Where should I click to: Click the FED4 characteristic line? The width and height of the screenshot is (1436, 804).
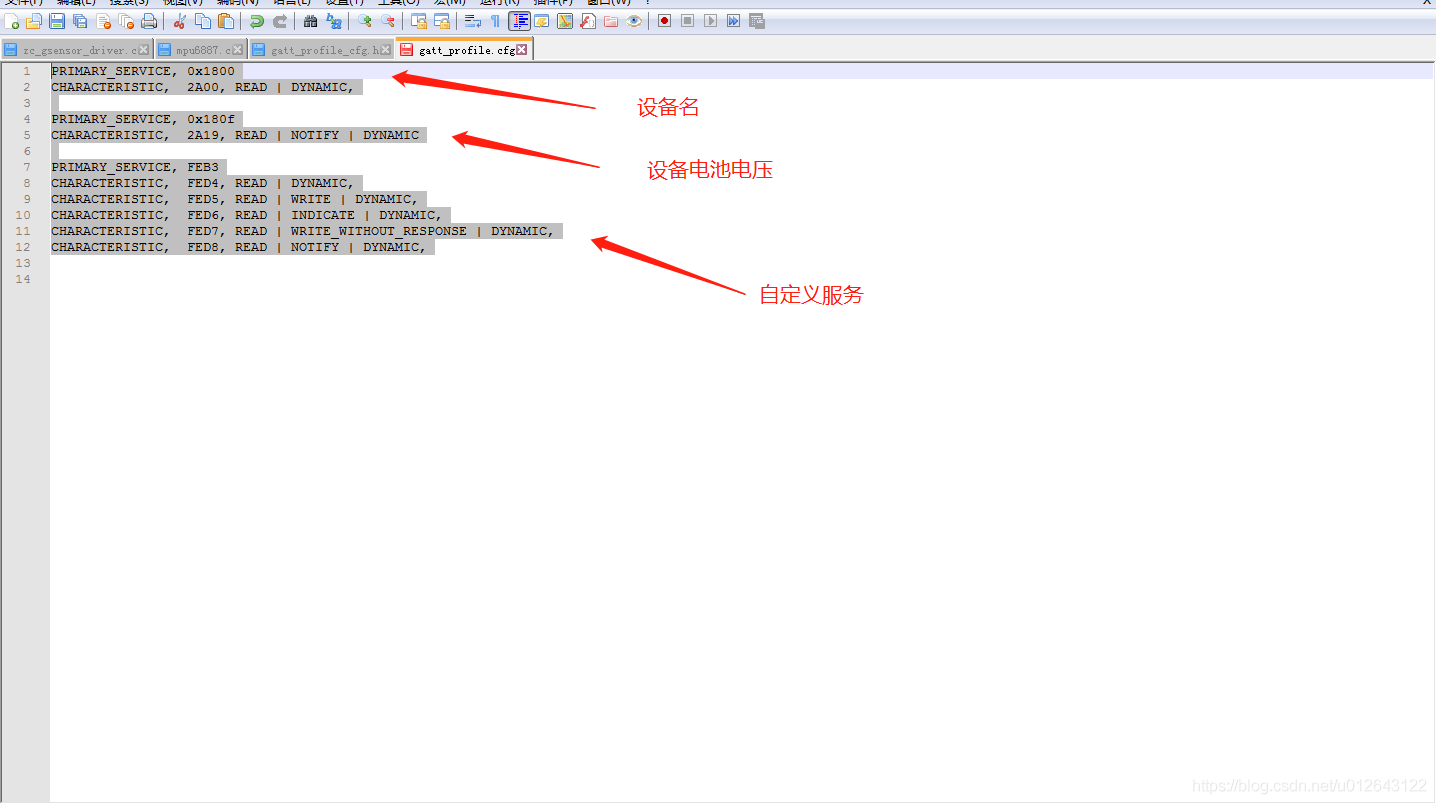point(203,183)
